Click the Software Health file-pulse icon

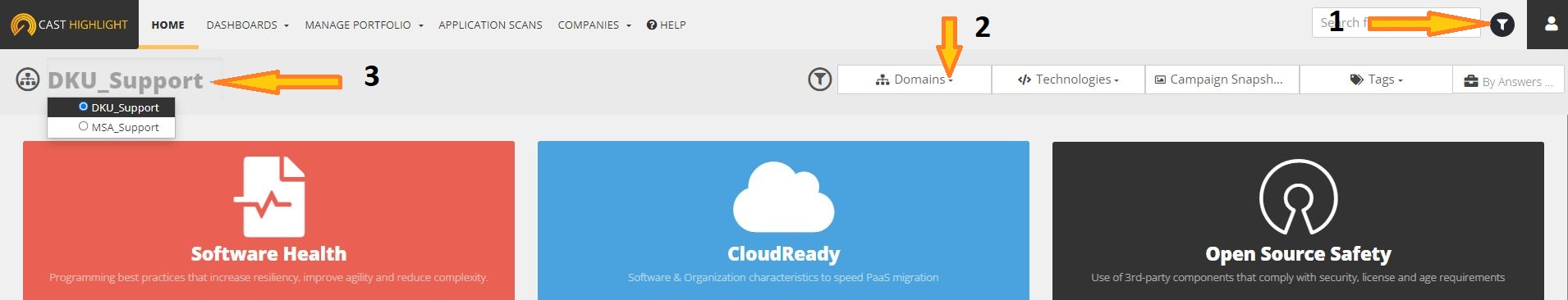click(269, 197)
